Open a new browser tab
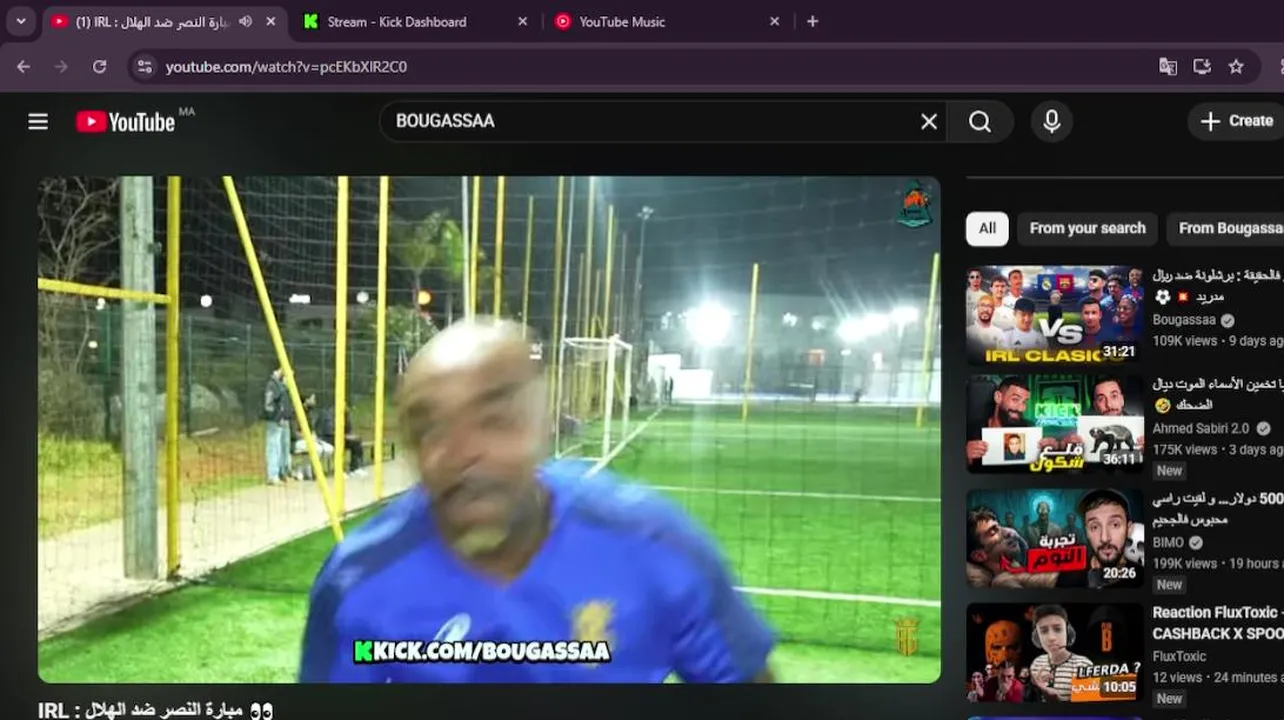The height and width of the screenshot is (720, 1284). pyautogui.click(x=812, y=21)
